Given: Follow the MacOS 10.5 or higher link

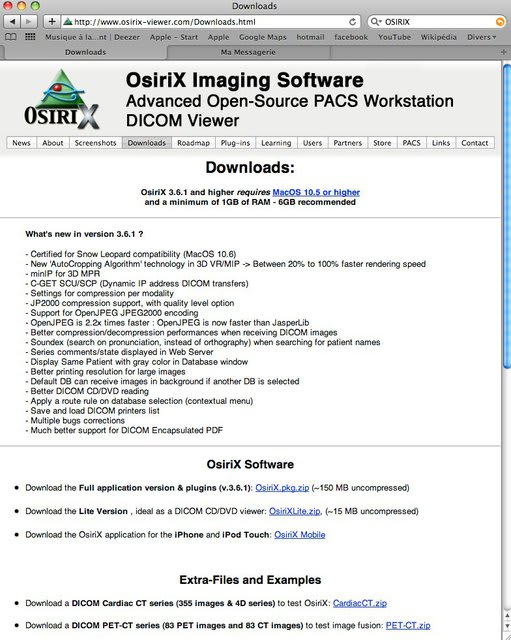Looking at the screenshot, I should pyautogui.click(x=316, y=192).
